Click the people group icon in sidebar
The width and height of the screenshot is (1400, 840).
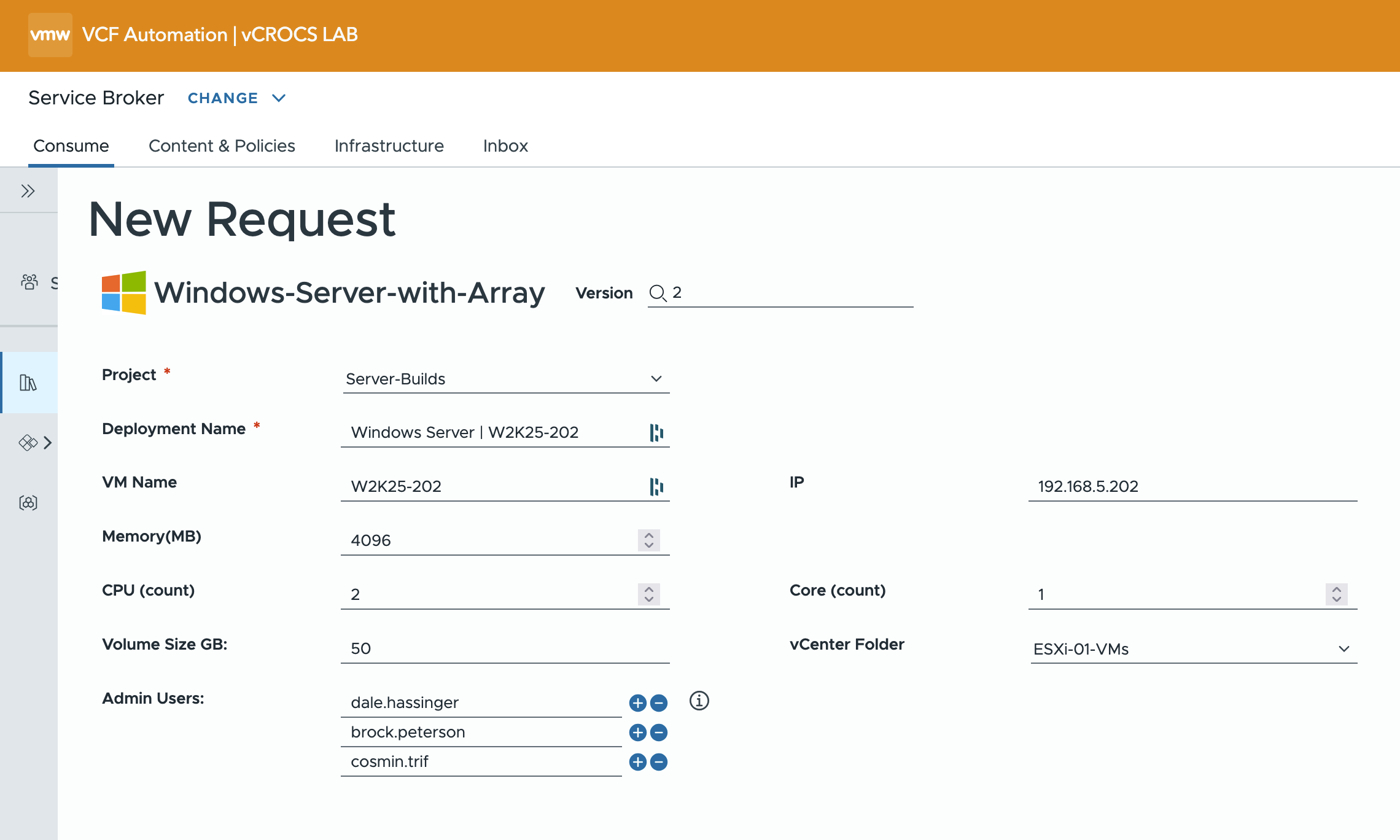(x=29, y=282)
